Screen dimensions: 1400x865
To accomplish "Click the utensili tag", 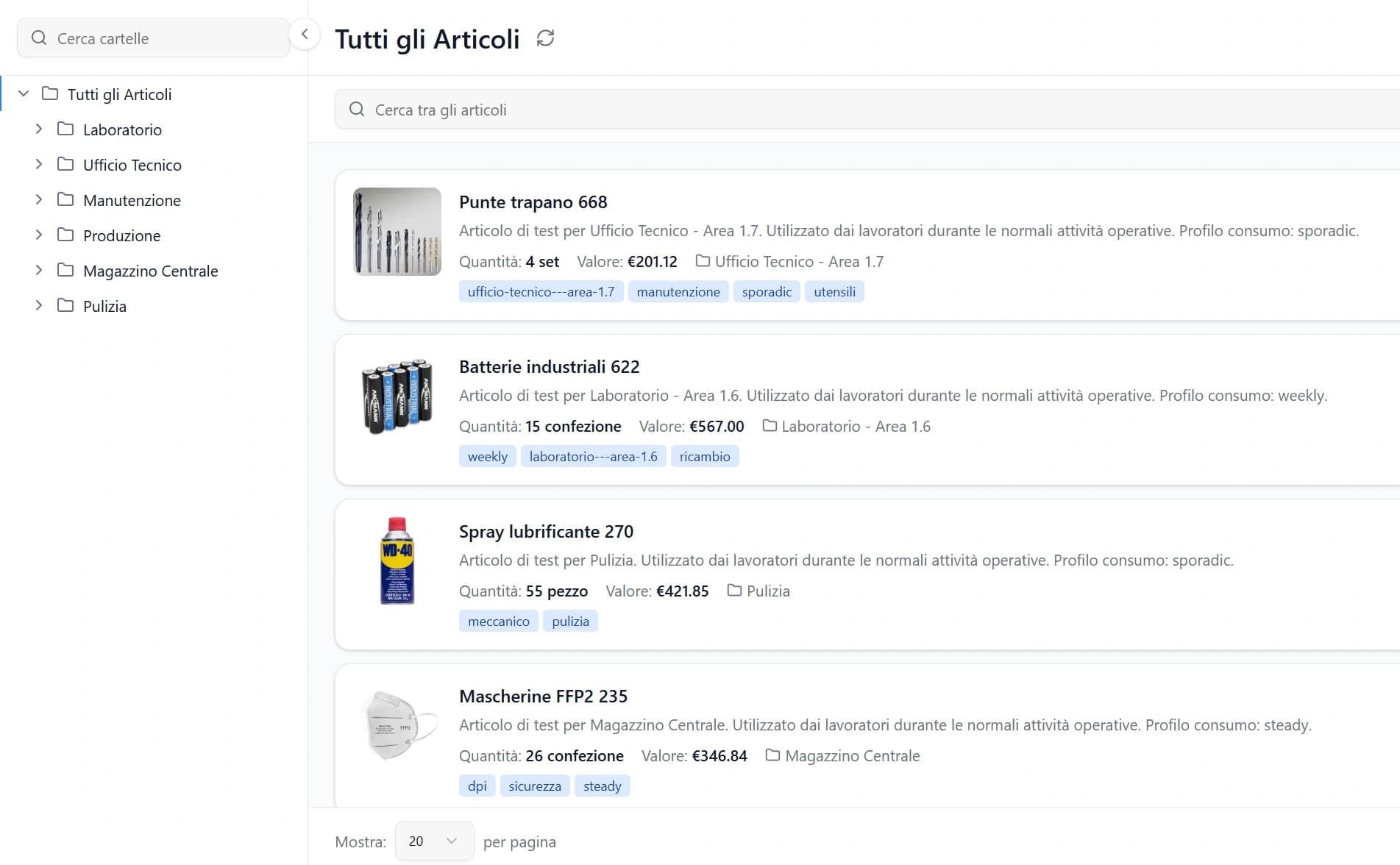I will point(834,292).
